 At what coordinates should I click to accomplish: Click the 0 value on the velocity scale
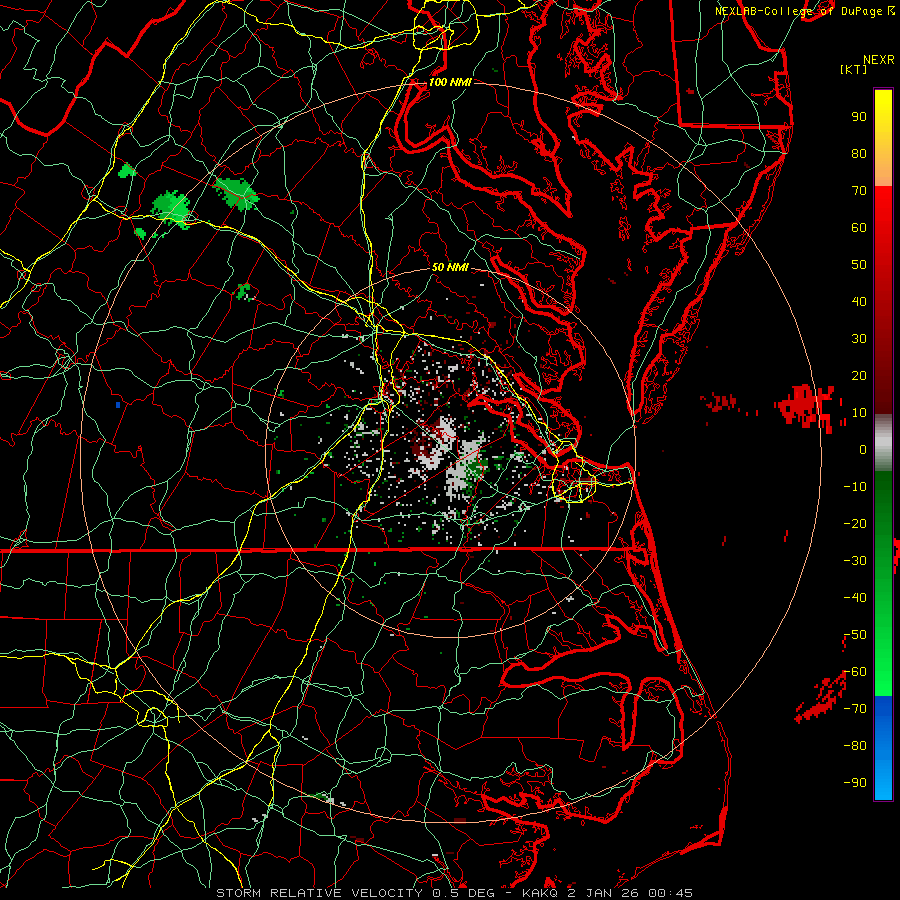pyautogui.click(x=863, y=450)
